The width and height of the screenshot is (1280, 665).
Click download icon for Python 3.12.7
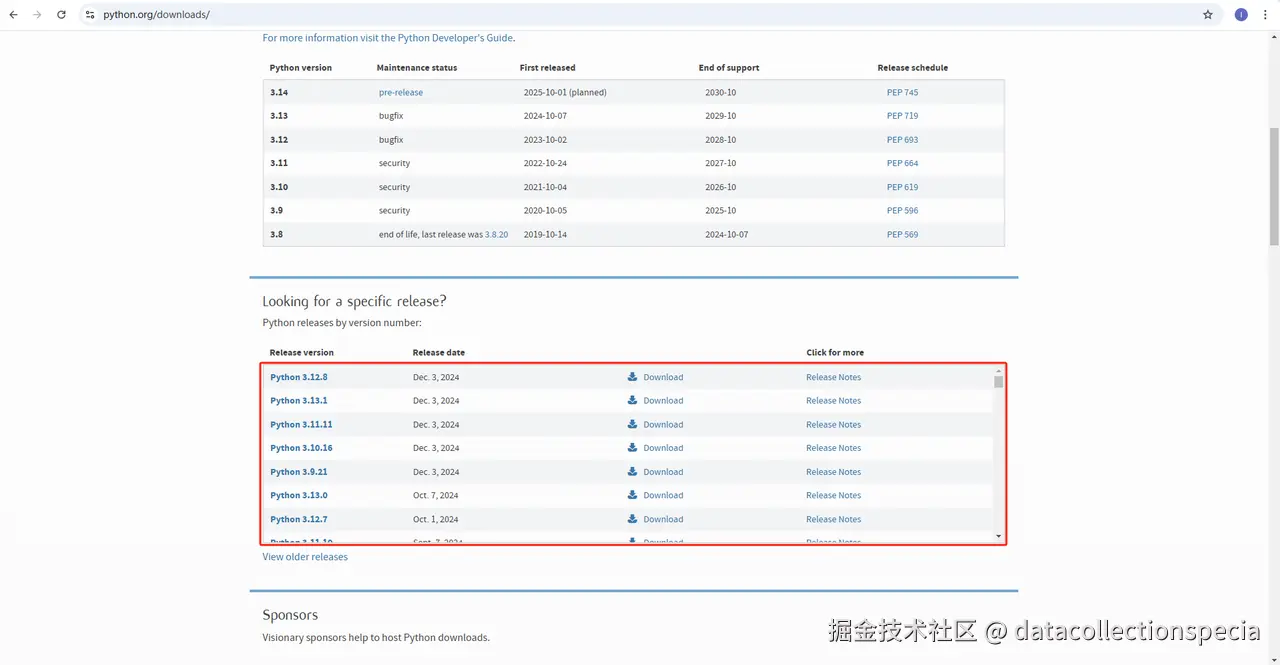pyautogui.click(x=632, y=519)
